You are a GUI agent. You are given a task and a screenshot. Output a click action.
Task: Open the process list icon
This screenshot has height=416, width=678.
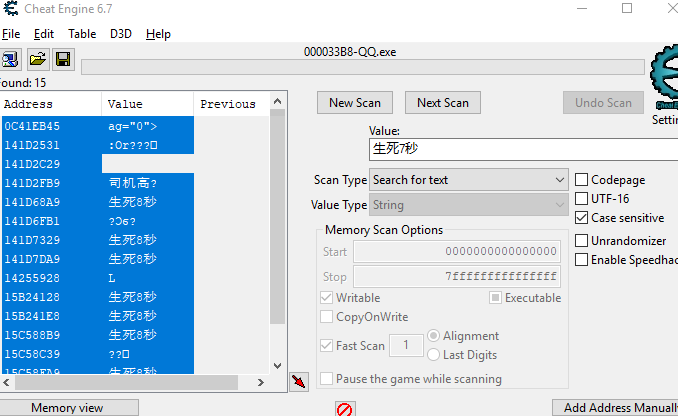[10, 59]
